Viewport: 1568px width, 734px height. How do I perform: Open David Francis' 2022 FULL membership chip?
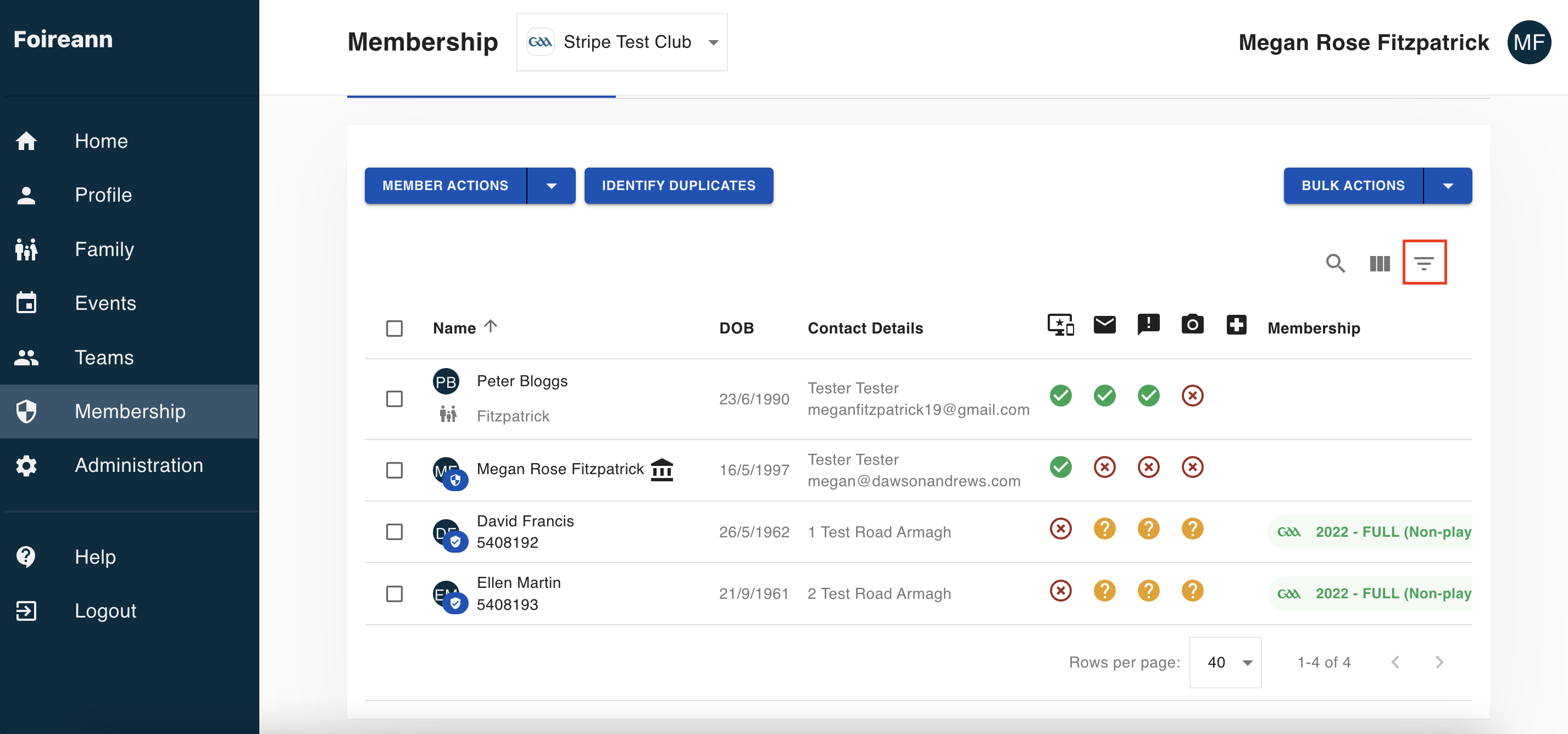coord(1371,532)
